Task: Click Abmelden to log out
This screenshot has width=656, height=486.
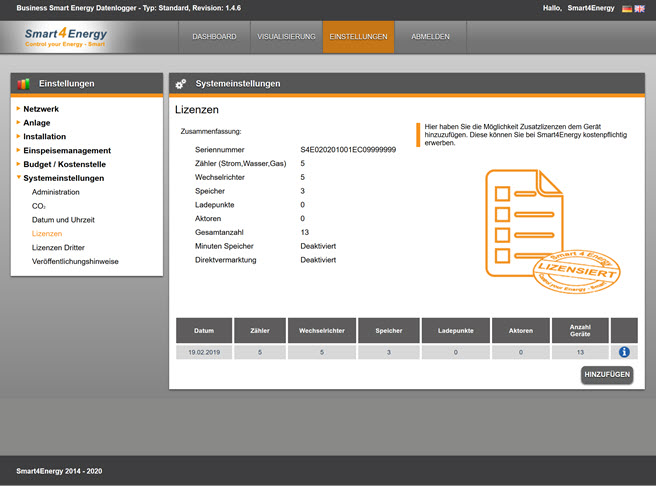Action: (x=430, y=37)
